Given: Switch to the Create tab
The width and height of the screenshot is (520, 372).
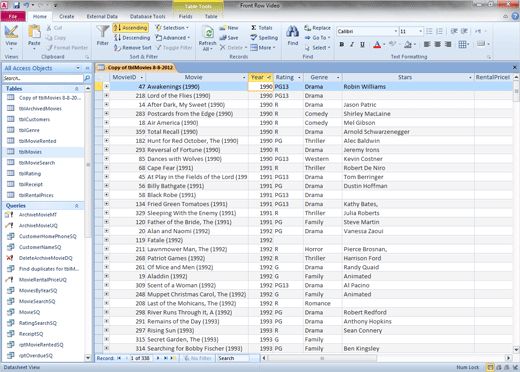Looking at the screenshot, I should [x=67, y=16].
